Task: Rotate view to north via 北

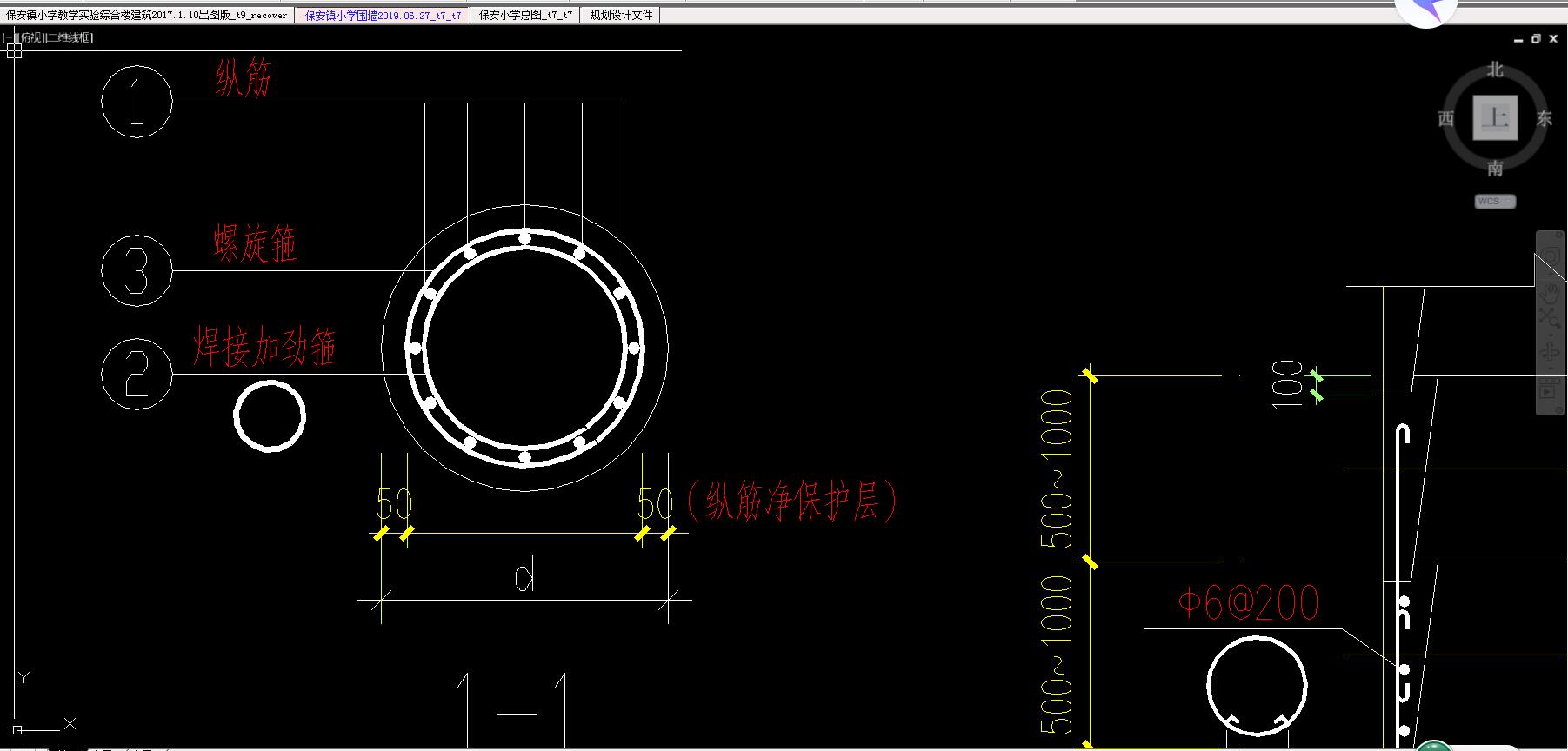Action: click(1495, 70)
